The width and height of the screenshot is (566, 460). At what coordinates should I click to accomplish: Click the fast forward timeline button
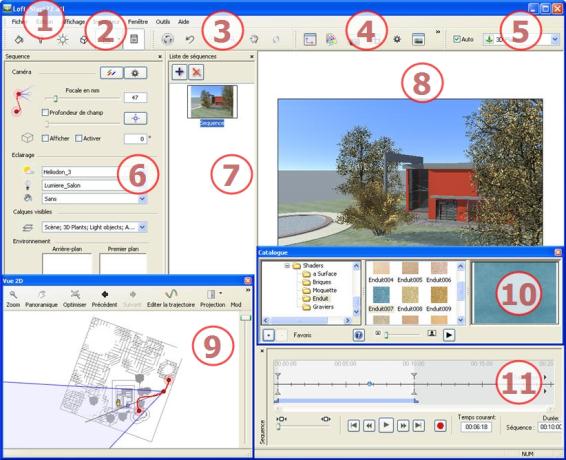[403, 426]
